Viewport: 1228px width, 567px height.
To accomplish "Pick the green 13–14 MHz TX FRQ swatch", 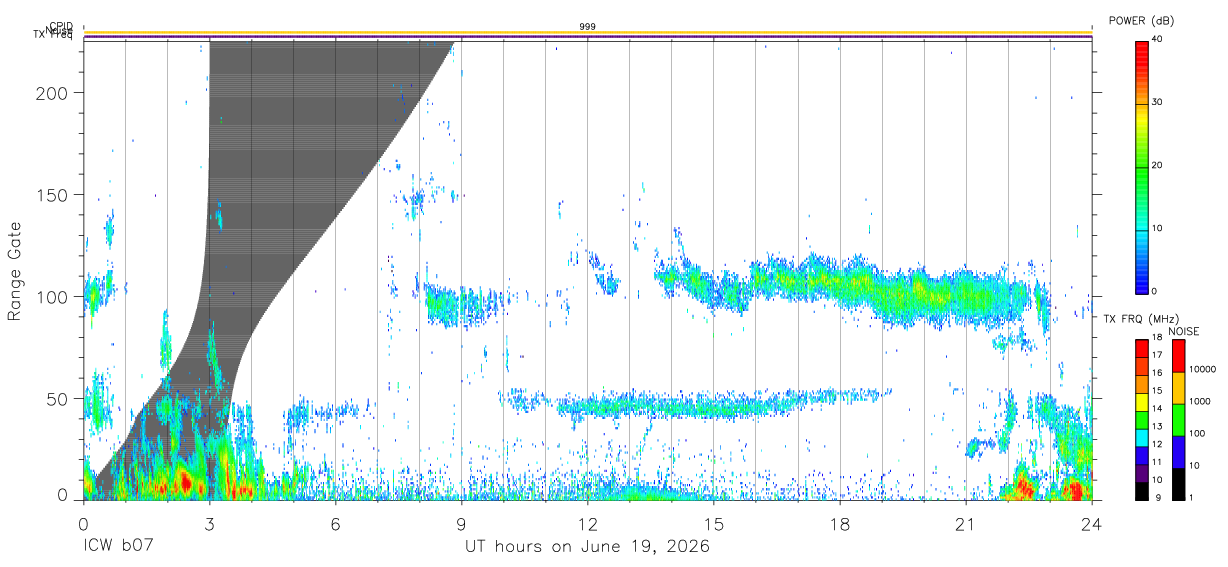I will [x=1142, y=419].
